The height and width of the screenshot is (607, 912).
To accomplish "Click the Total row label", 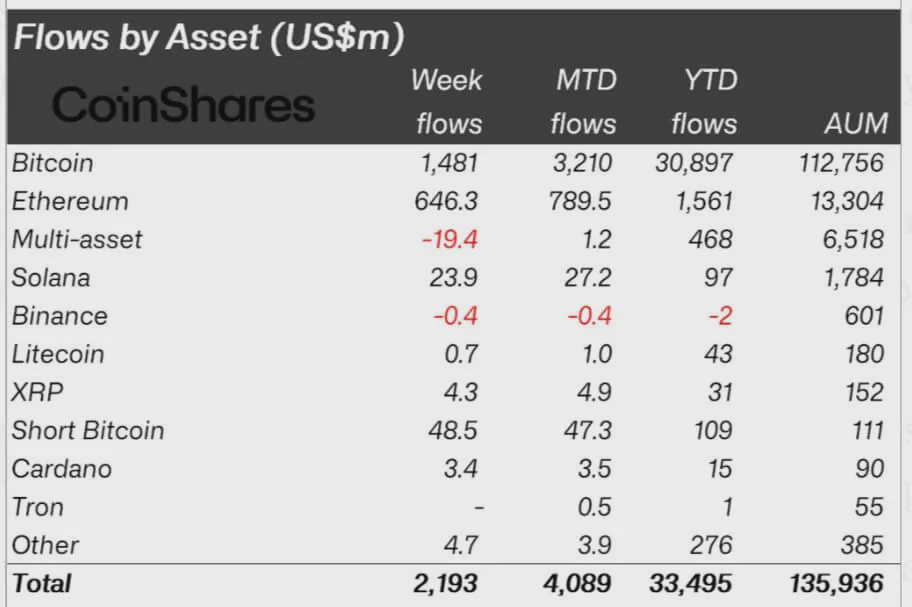I will (42, 582).
